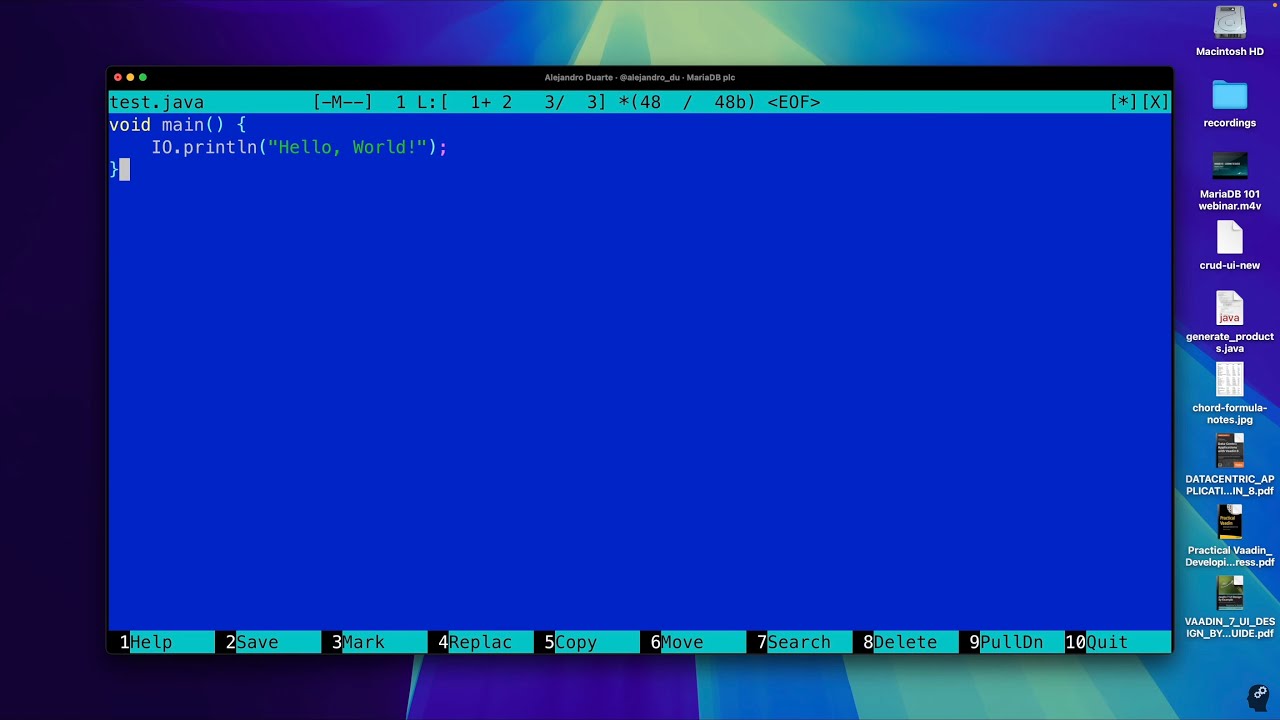
Task: Minimize the terminal with yellow button
Action: pos(130,77)
